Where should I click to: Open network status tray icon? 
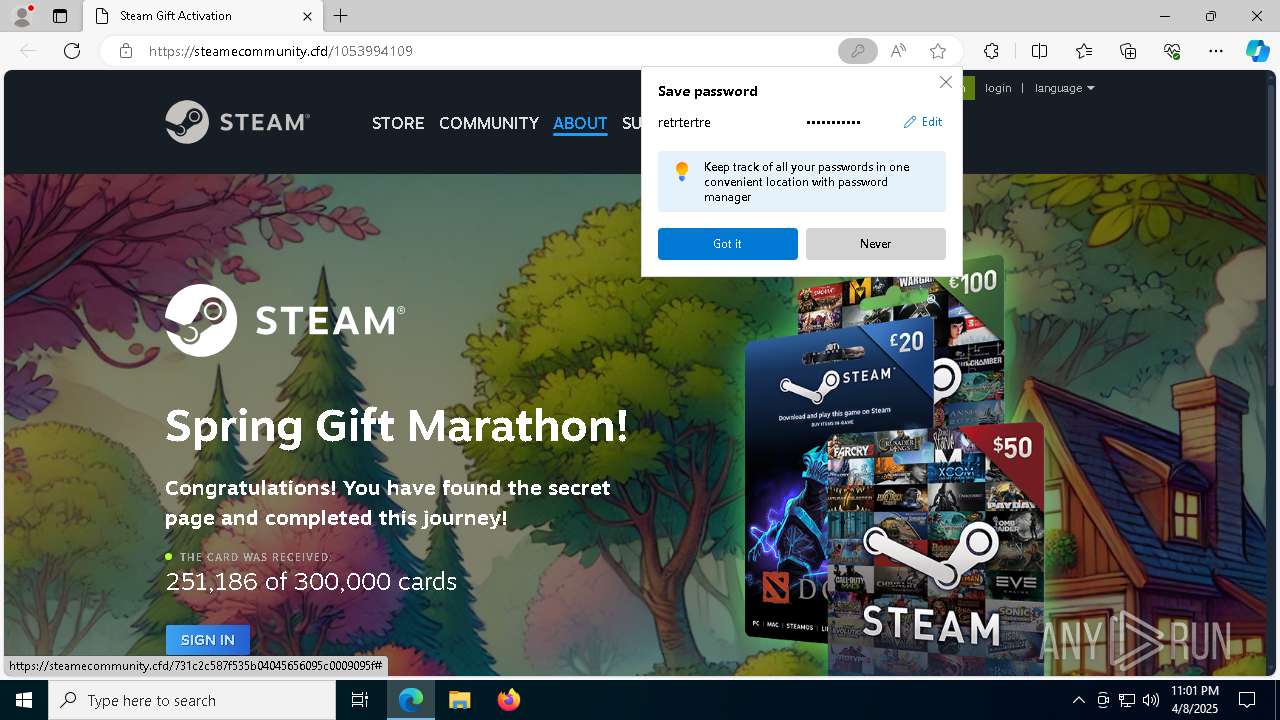point(1127,700)
